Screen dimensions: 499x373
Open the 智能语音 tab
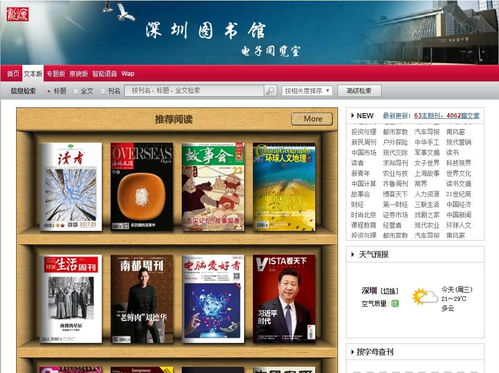[x=104, y=74]
